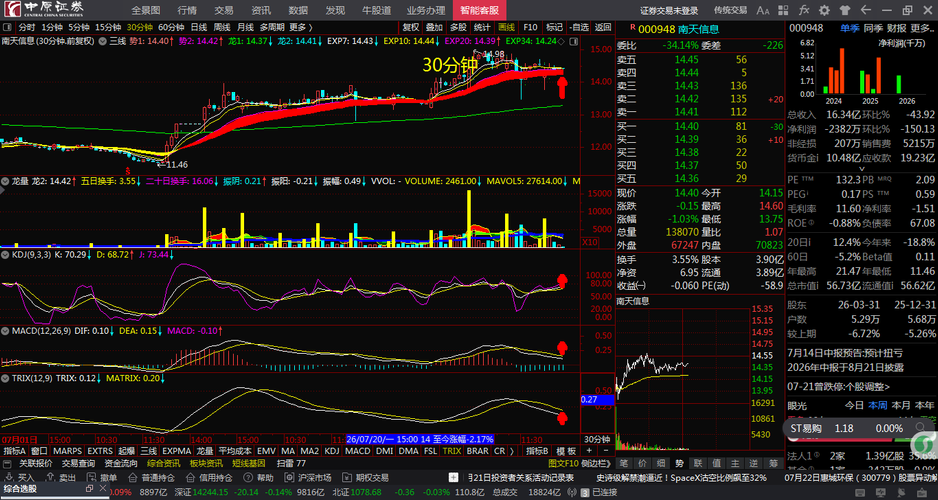
Task: Switch to the 日线 daily period tab
Action: point(199,27)
